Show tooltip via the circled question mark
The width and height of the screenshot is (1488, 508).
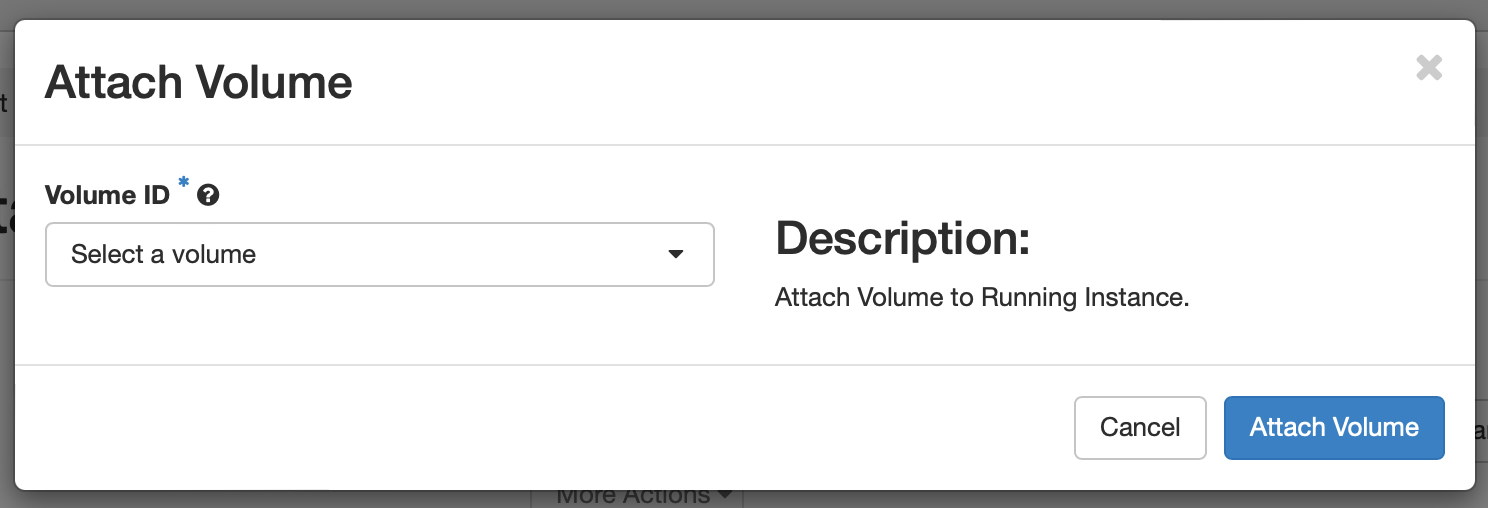pos(208,195)
